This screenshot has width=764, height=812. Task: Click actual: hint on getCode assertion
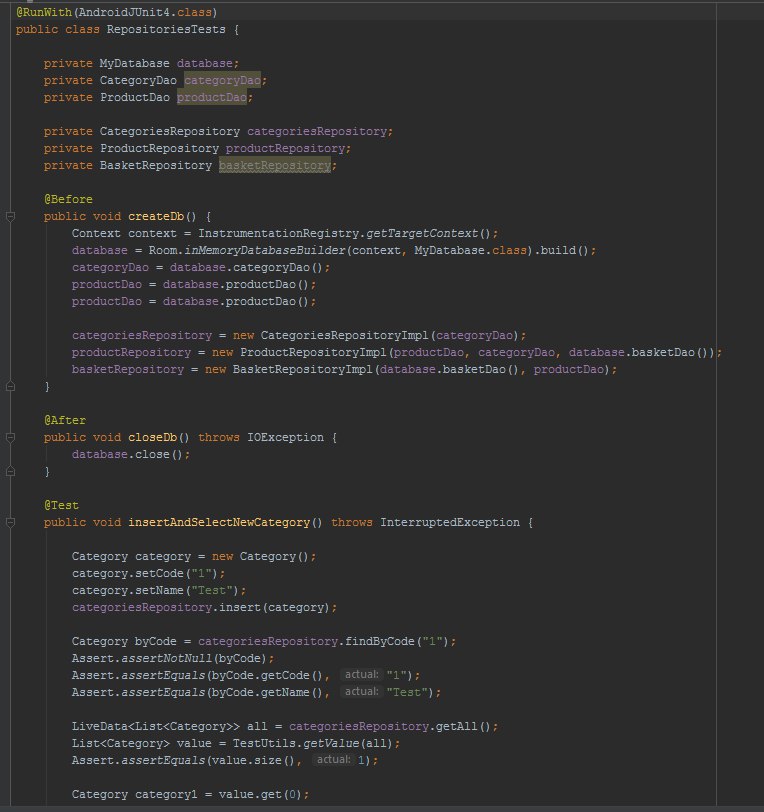pyautogui.click(x=362, y=675)
